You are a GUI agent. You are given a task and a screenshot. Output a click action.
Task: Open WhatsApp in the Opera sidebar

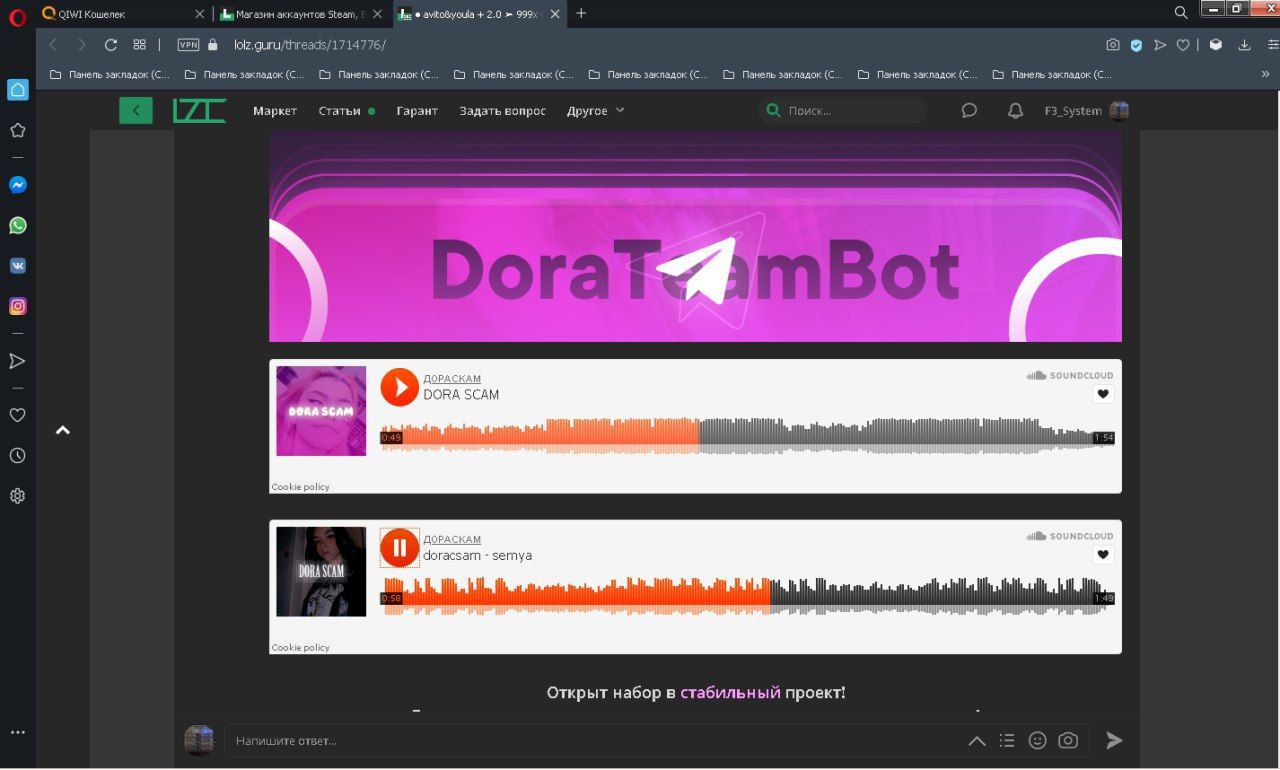(x=17, y=226)
